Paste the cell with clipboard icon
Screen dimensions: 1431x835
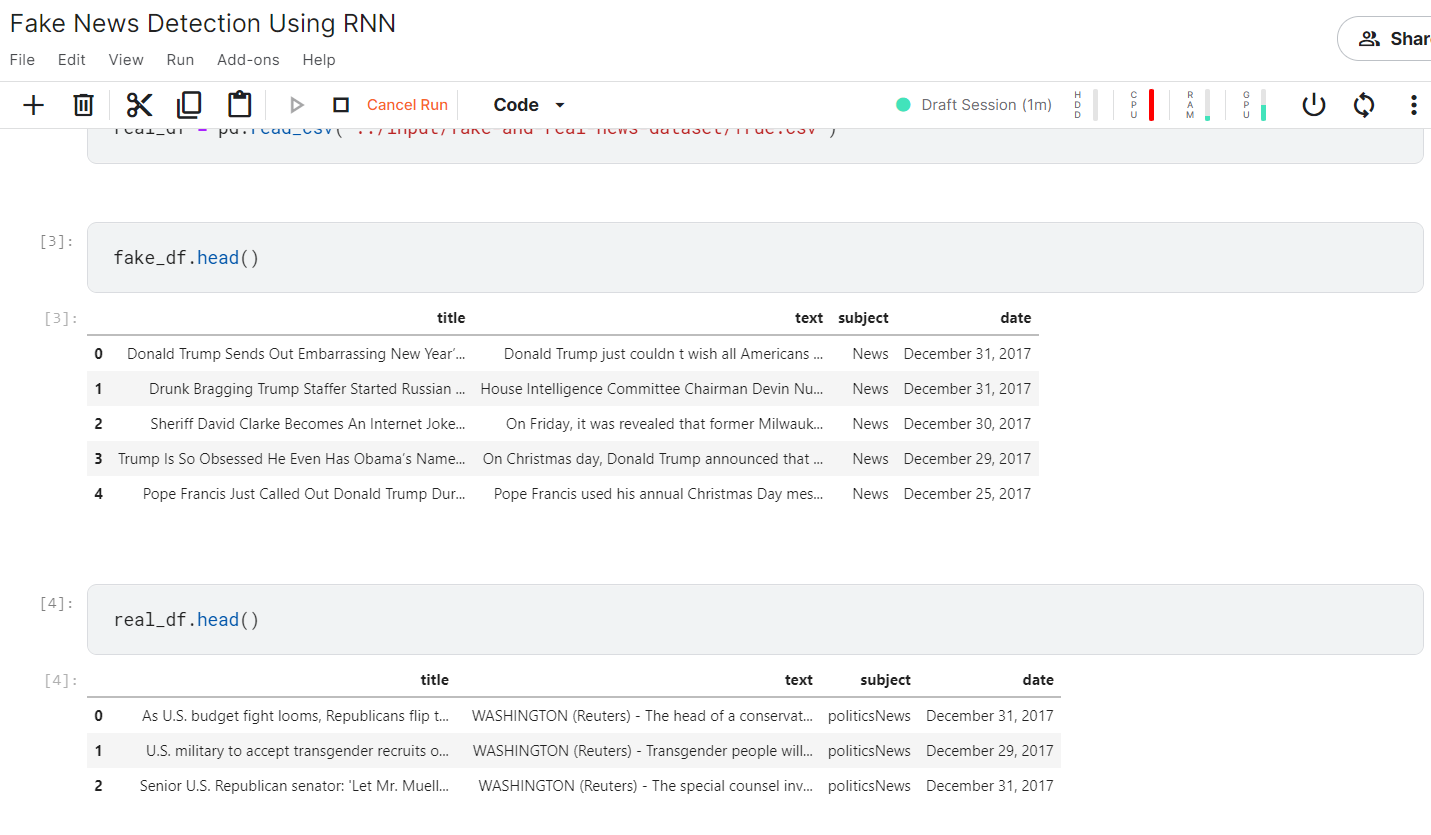pos(239,105)
